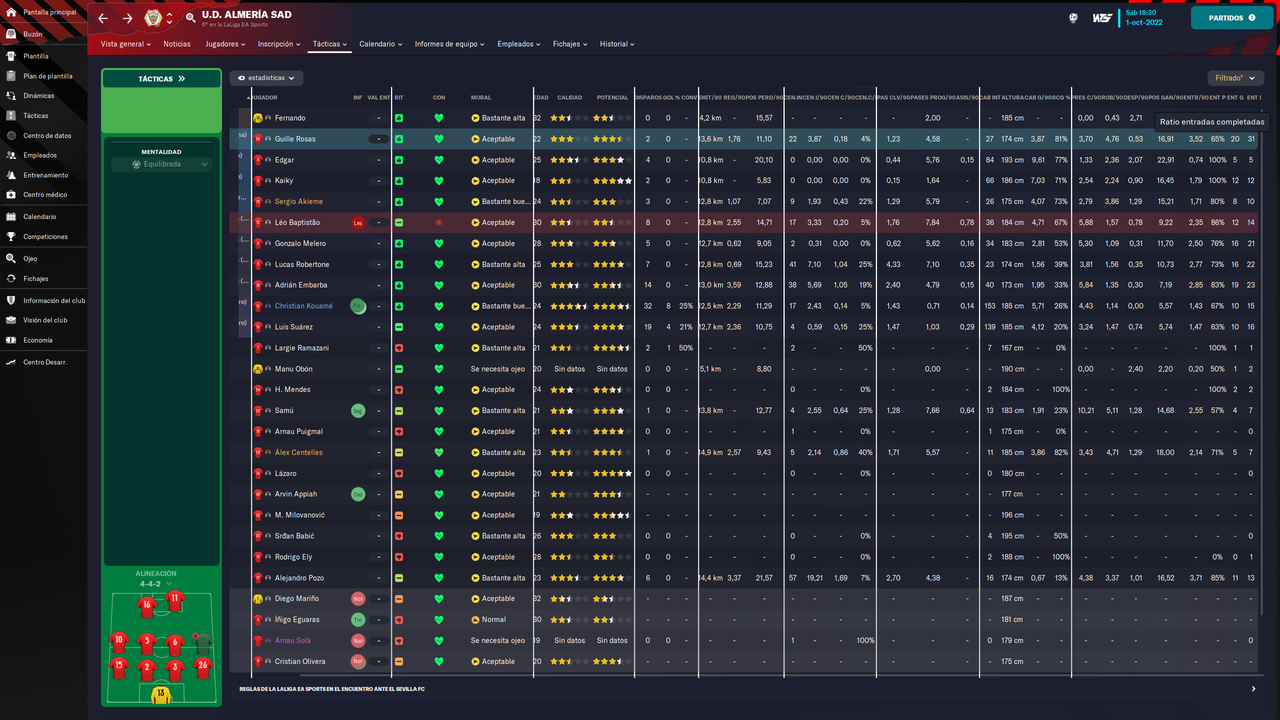Go forward with the right arrow
Screen dimensions: 1280x720
(127, 18)
